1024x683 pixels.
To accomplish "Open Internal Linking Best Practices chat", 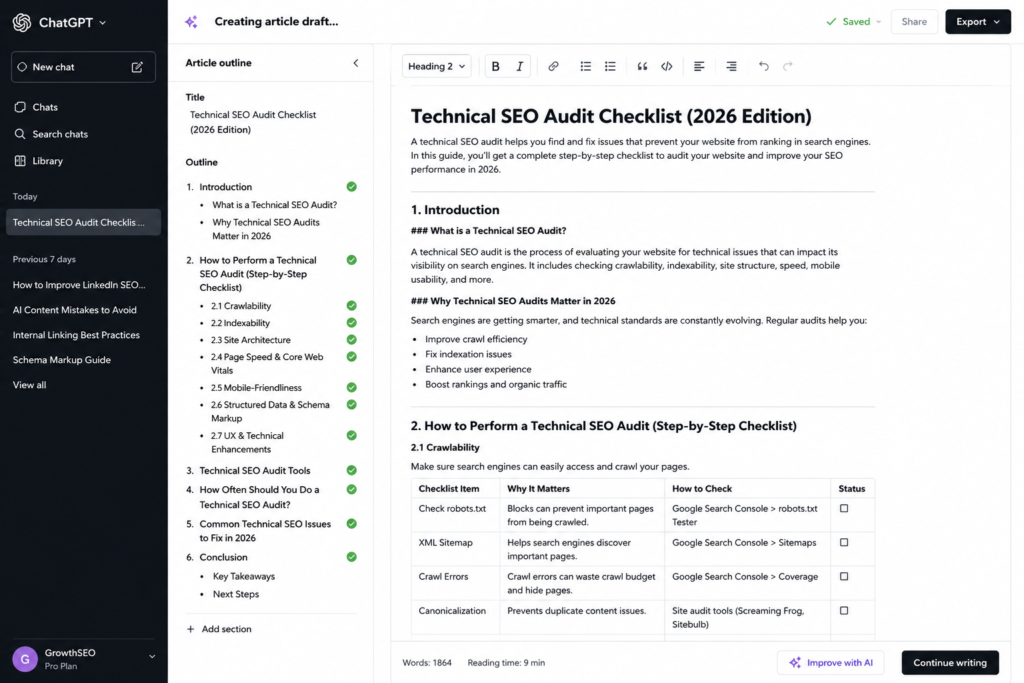I will point(76,335).
